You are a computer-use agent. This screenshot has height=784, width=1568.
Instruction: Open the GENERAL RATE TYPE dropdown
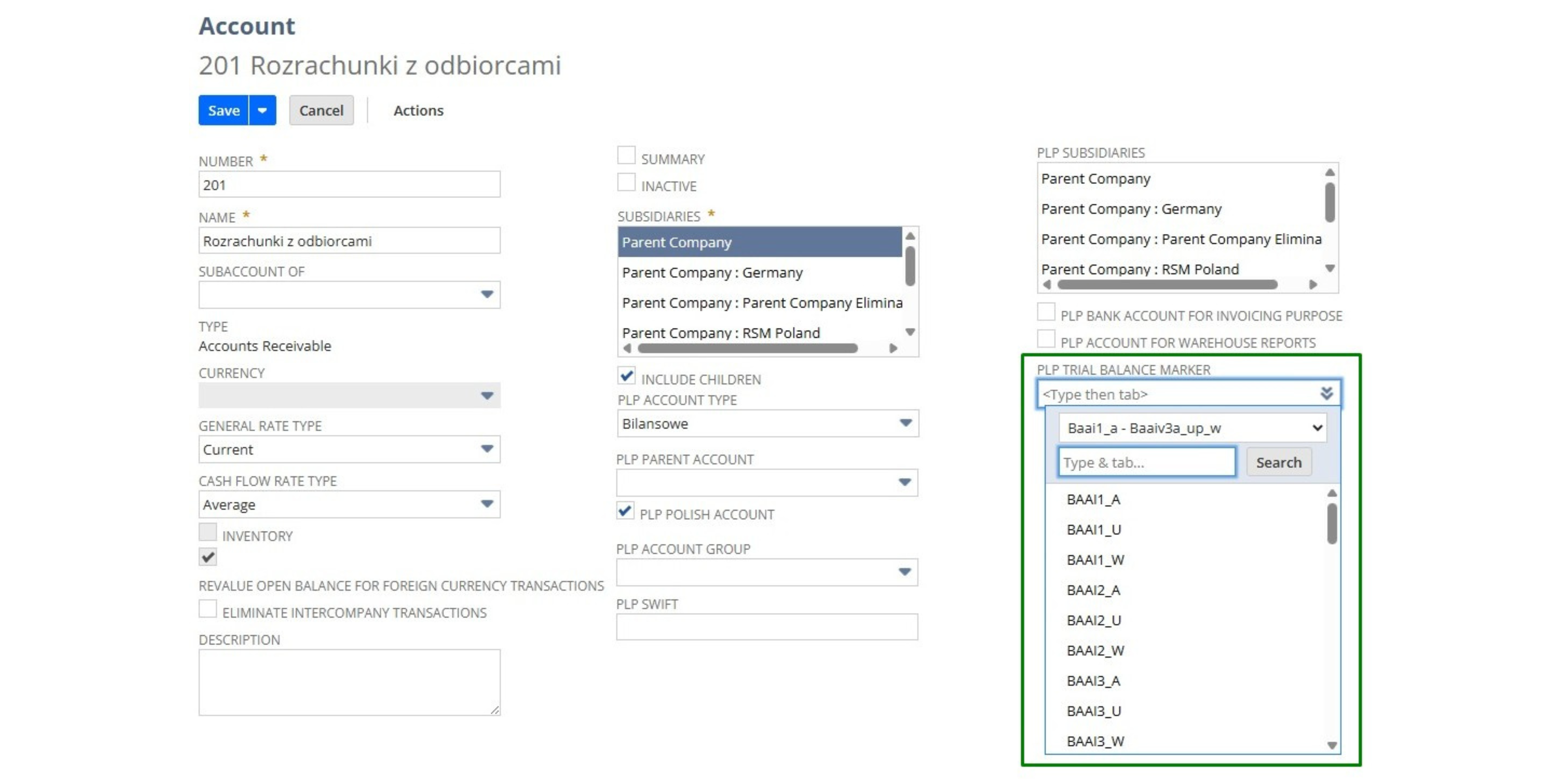click(x=486, y=449)
